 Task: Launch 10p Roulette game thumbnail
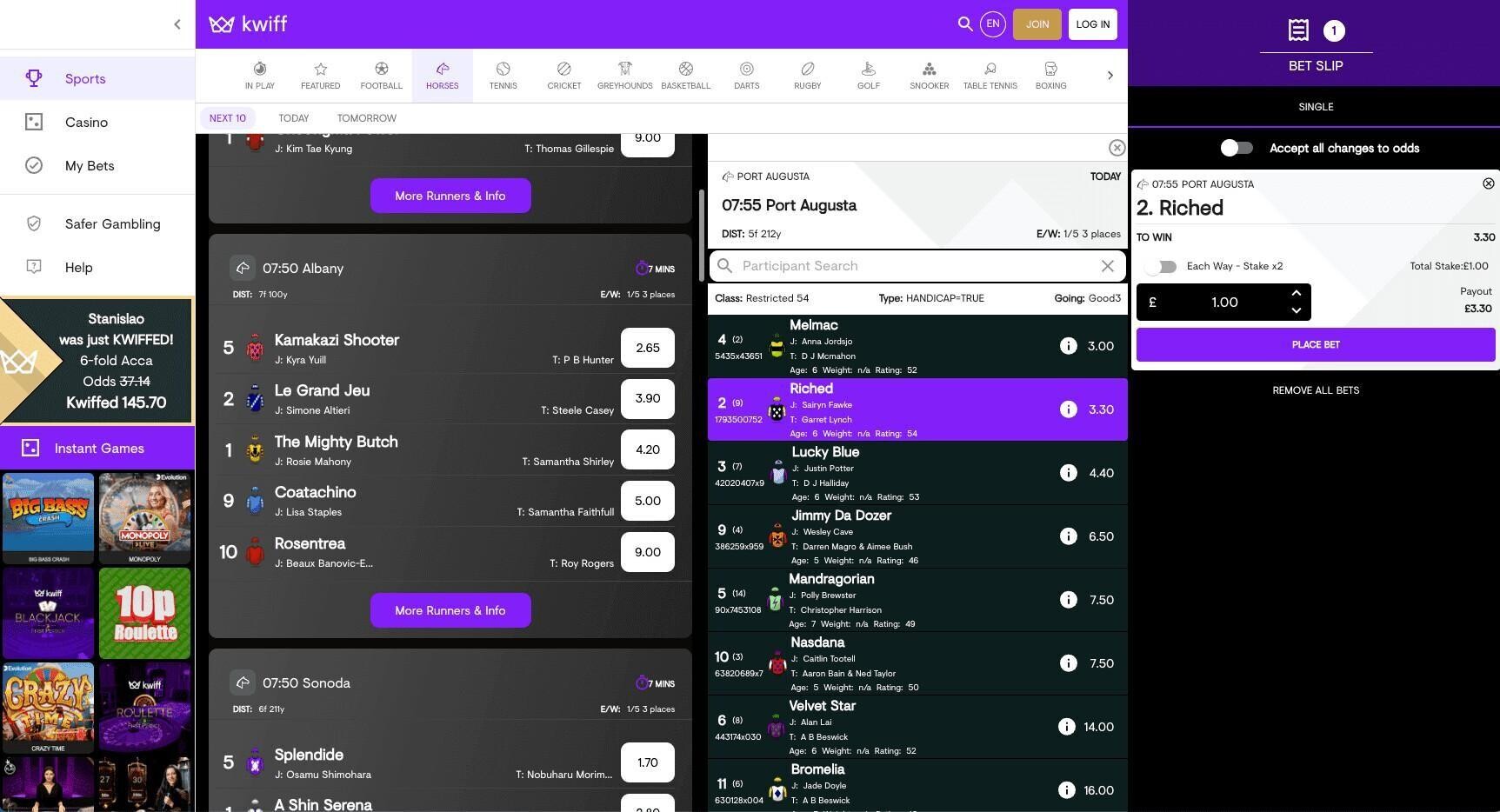coord(144,613)
